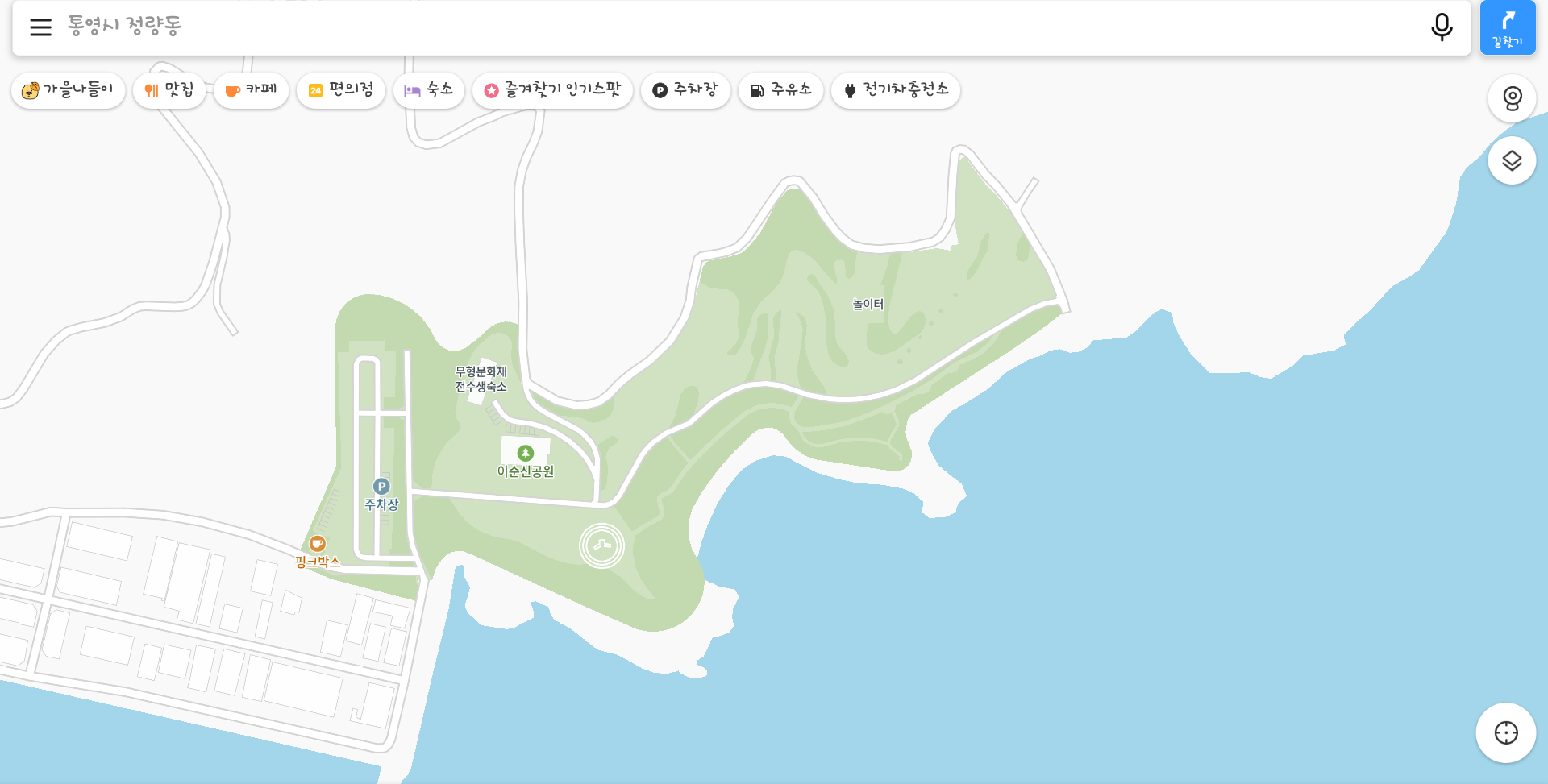Click the 주차장 label under the P marker
This screenshot has width=1548, height=784.
tap(381, 504)
